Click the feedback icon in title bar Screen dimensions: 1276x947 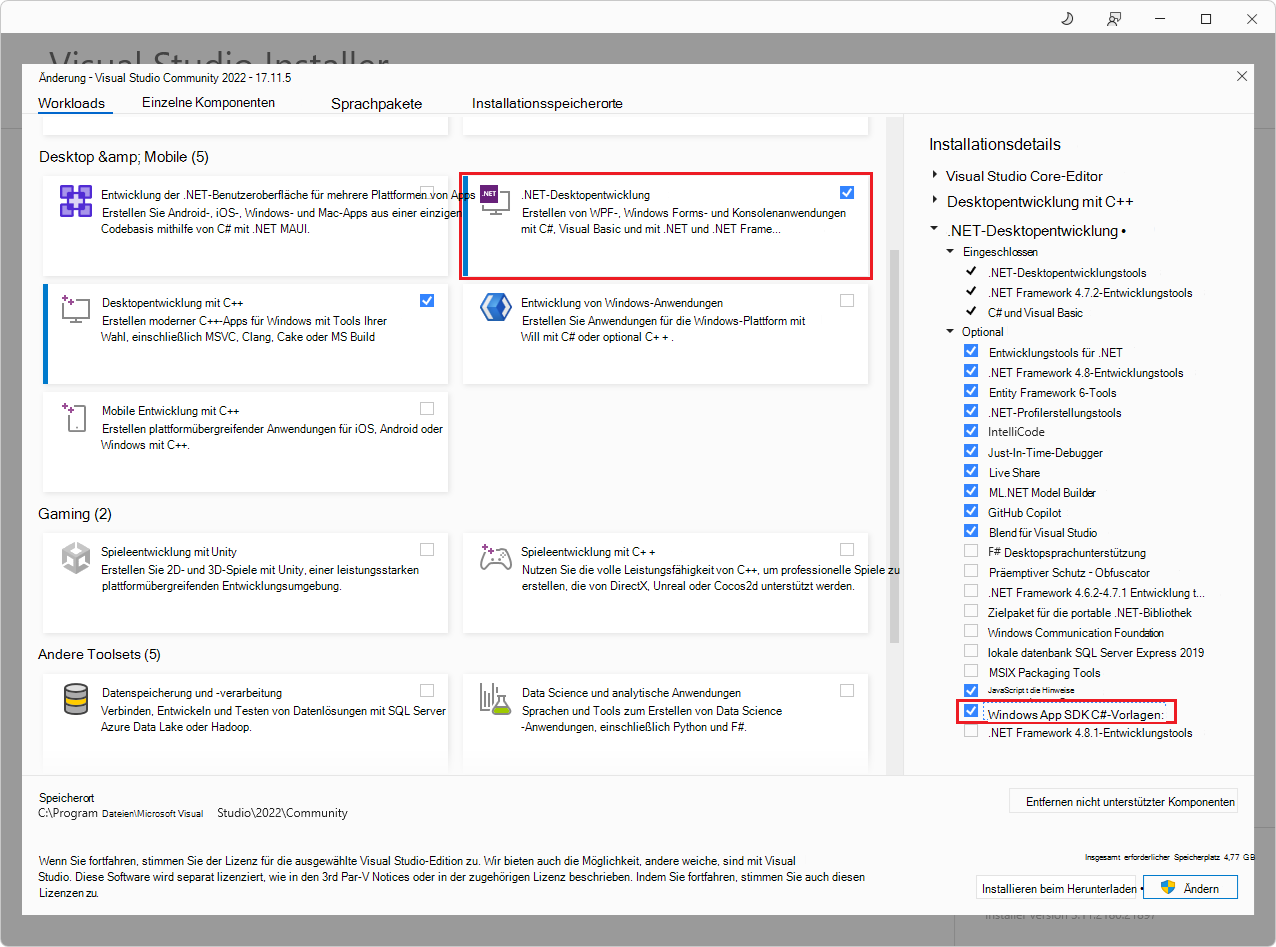point(1113,19)
